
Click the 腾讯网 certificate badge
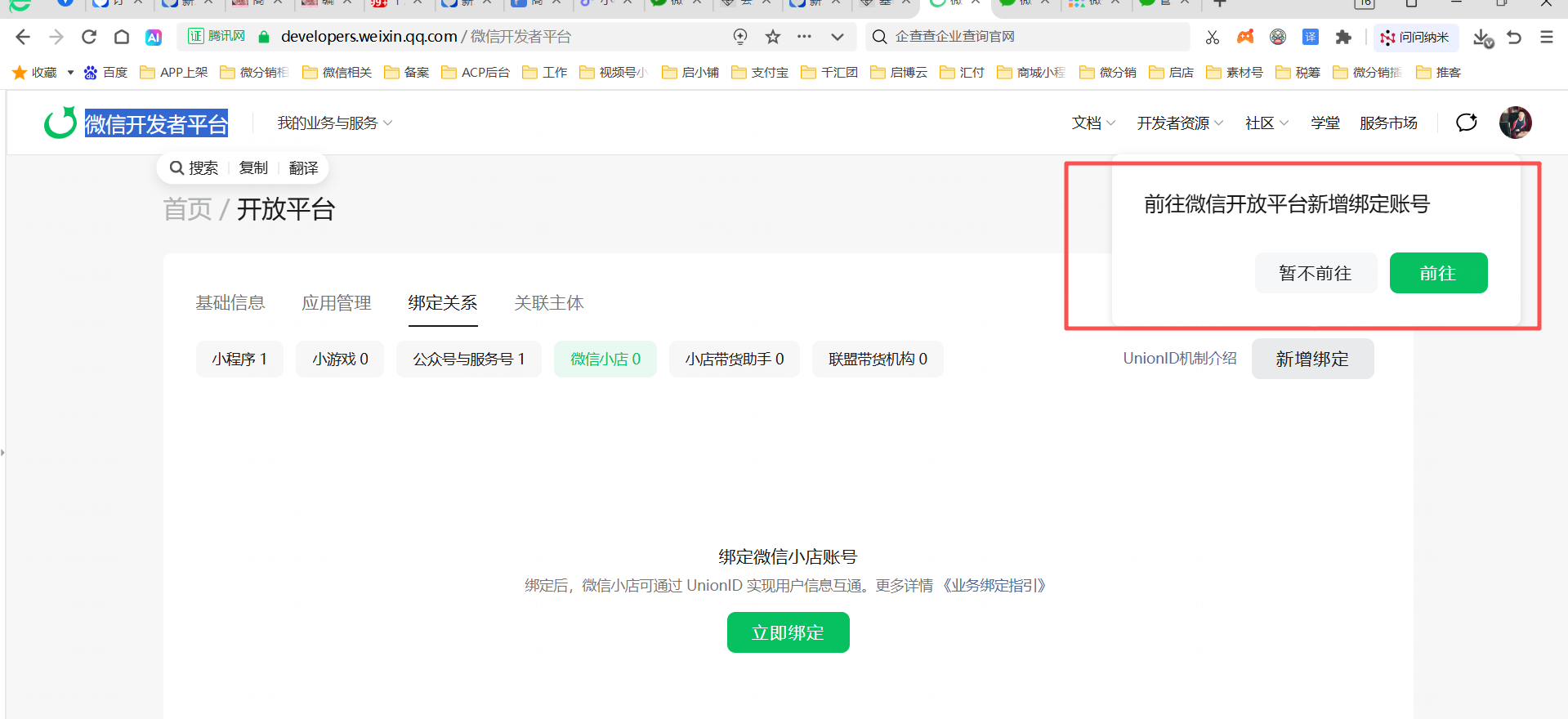[x=217, y=36]
